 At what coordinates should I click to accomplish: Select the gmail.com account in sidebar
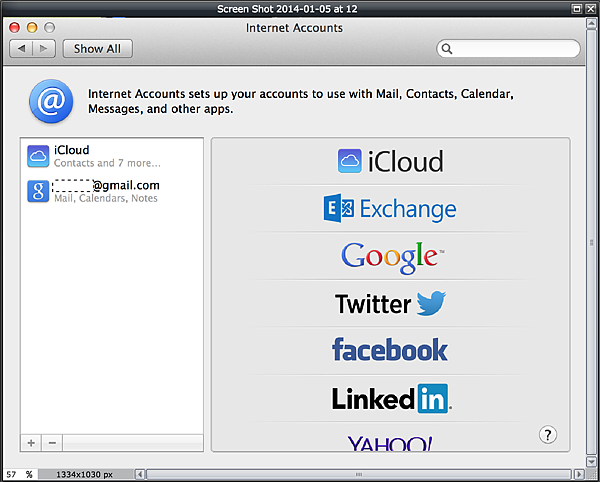112,191
